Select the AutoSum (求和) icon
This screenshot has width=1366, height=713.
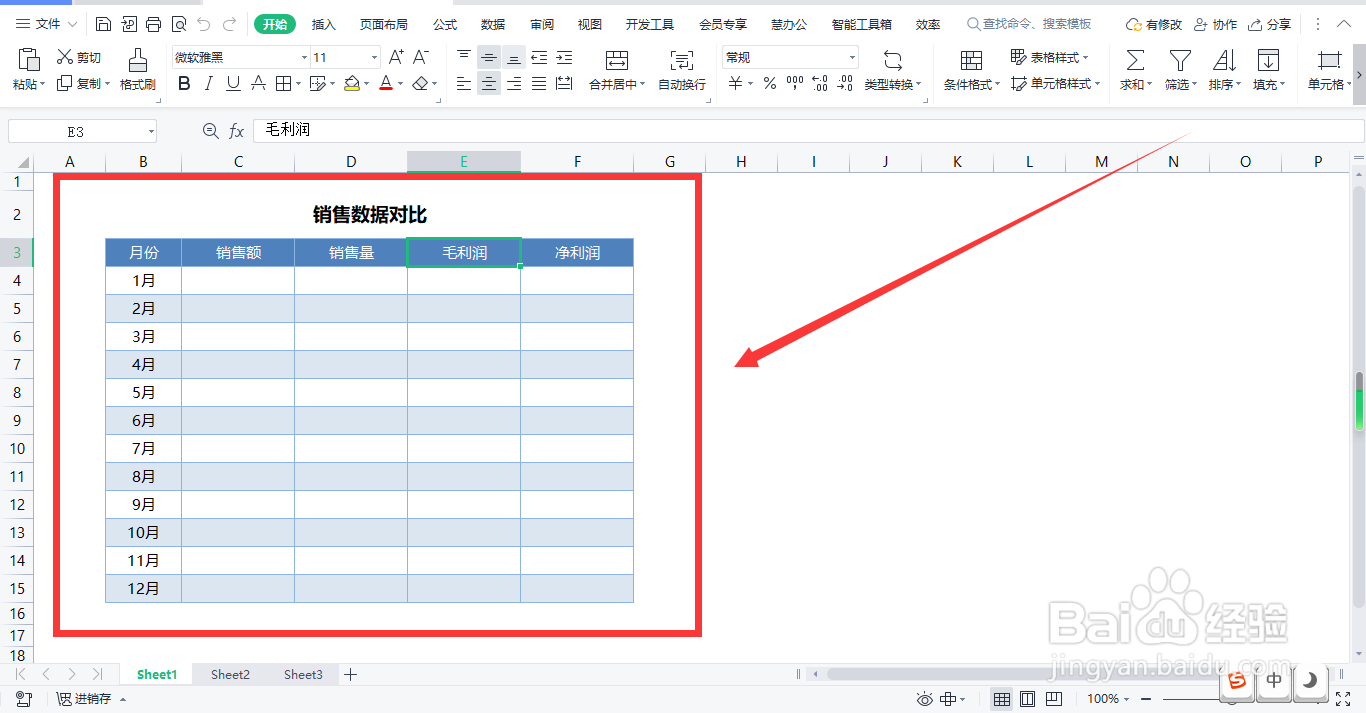point(1133,70)
